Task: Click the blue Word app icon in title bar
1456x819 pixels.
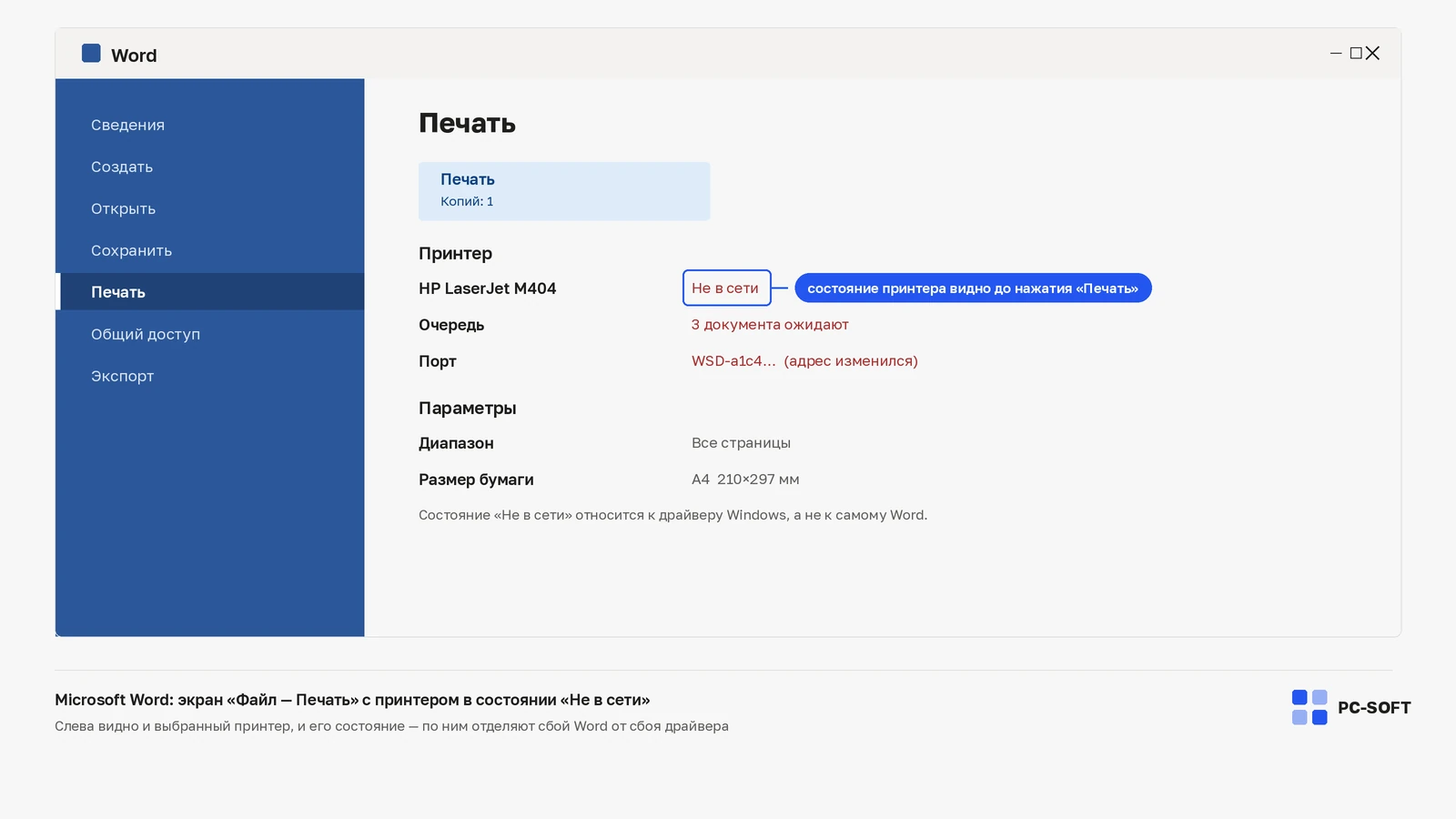Action: (91, 53)
